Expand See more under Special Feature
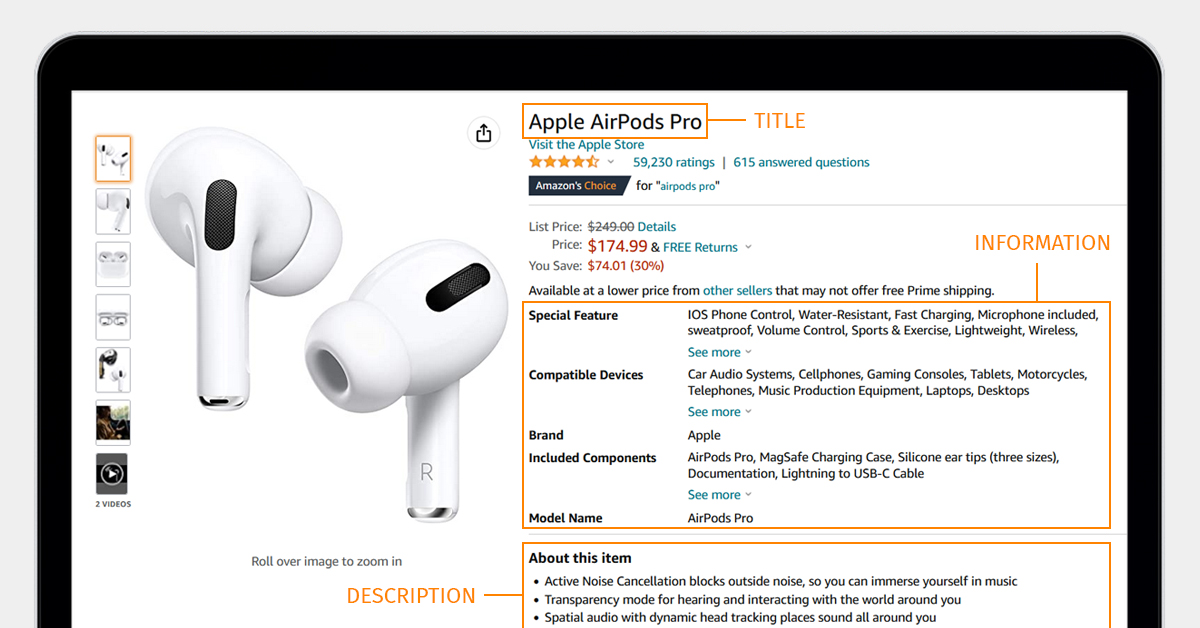 [720, 352]
